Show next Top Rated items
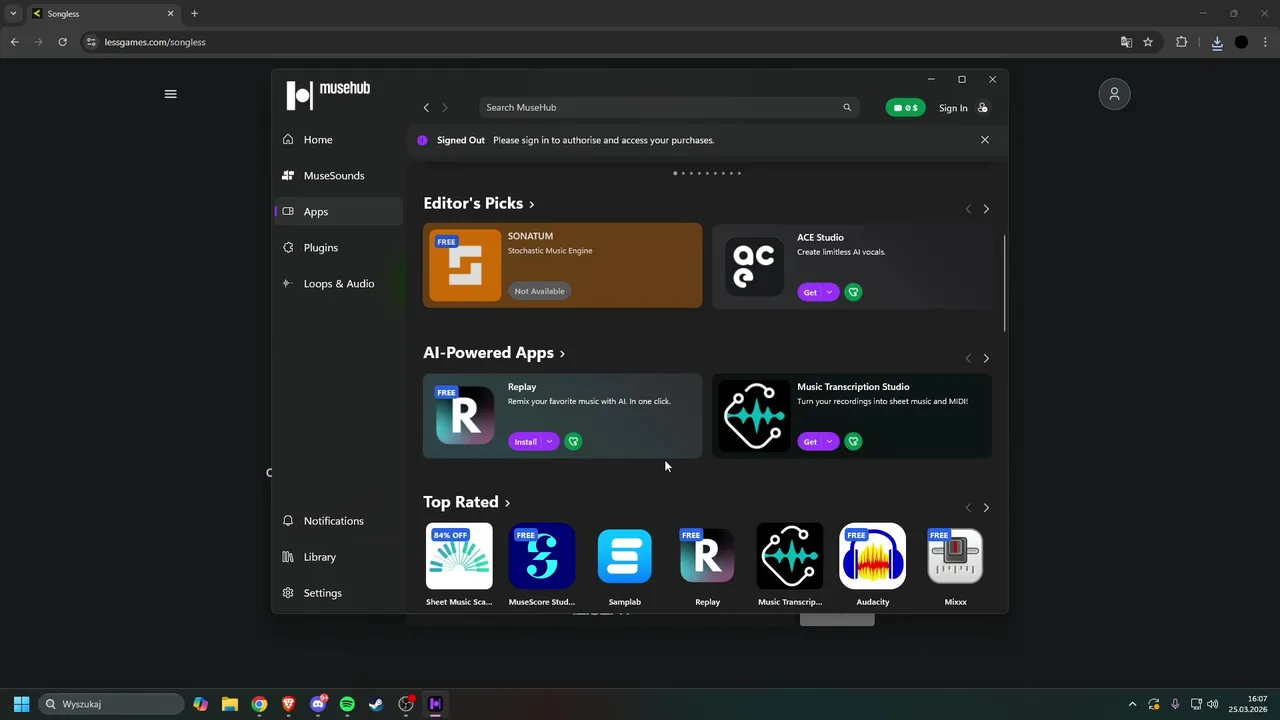This screenshot has width=1280, height=720. [x=986, y=508]
